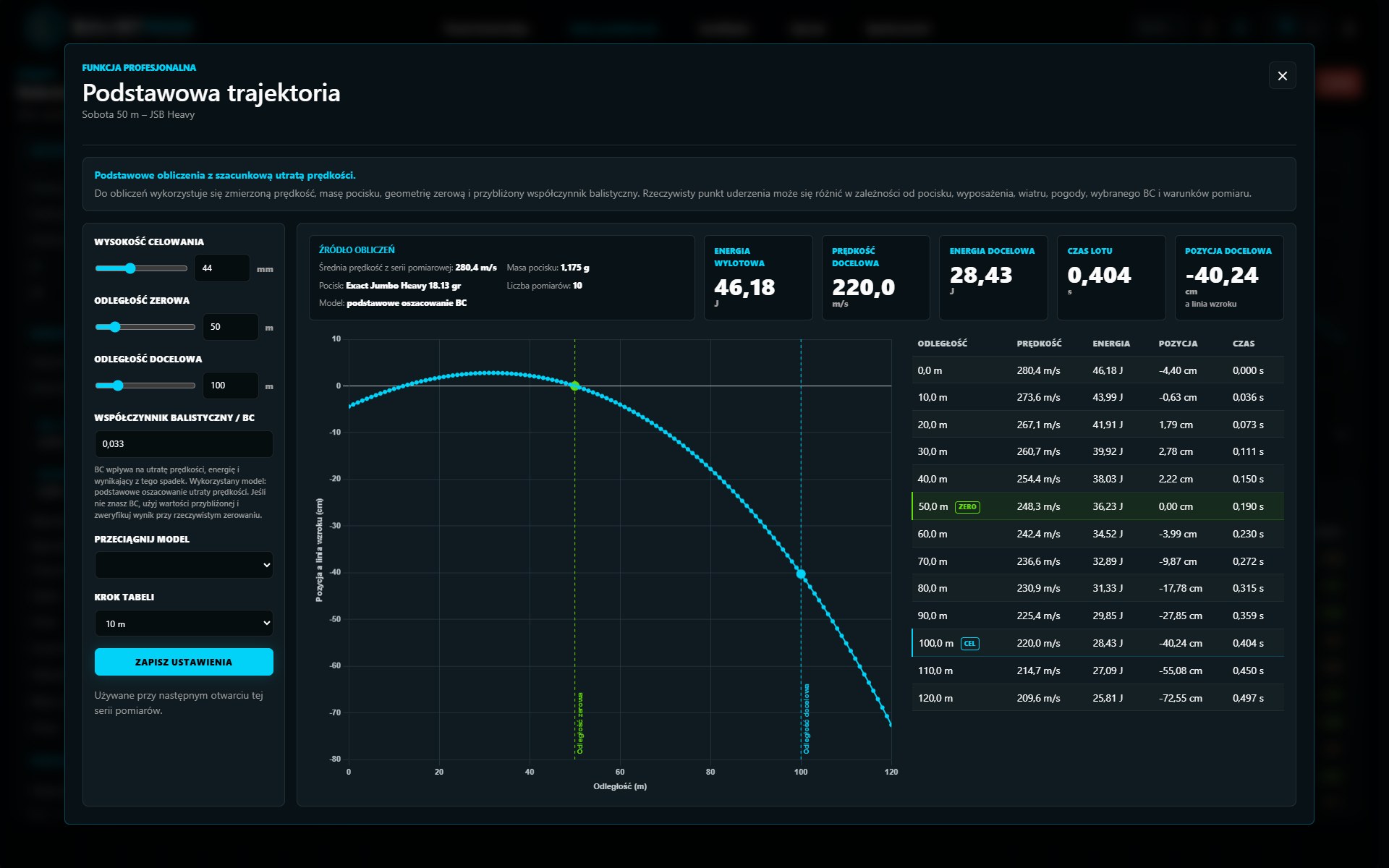
Task: Click Zapisz ustawienia button
Action: click(184, 662)
